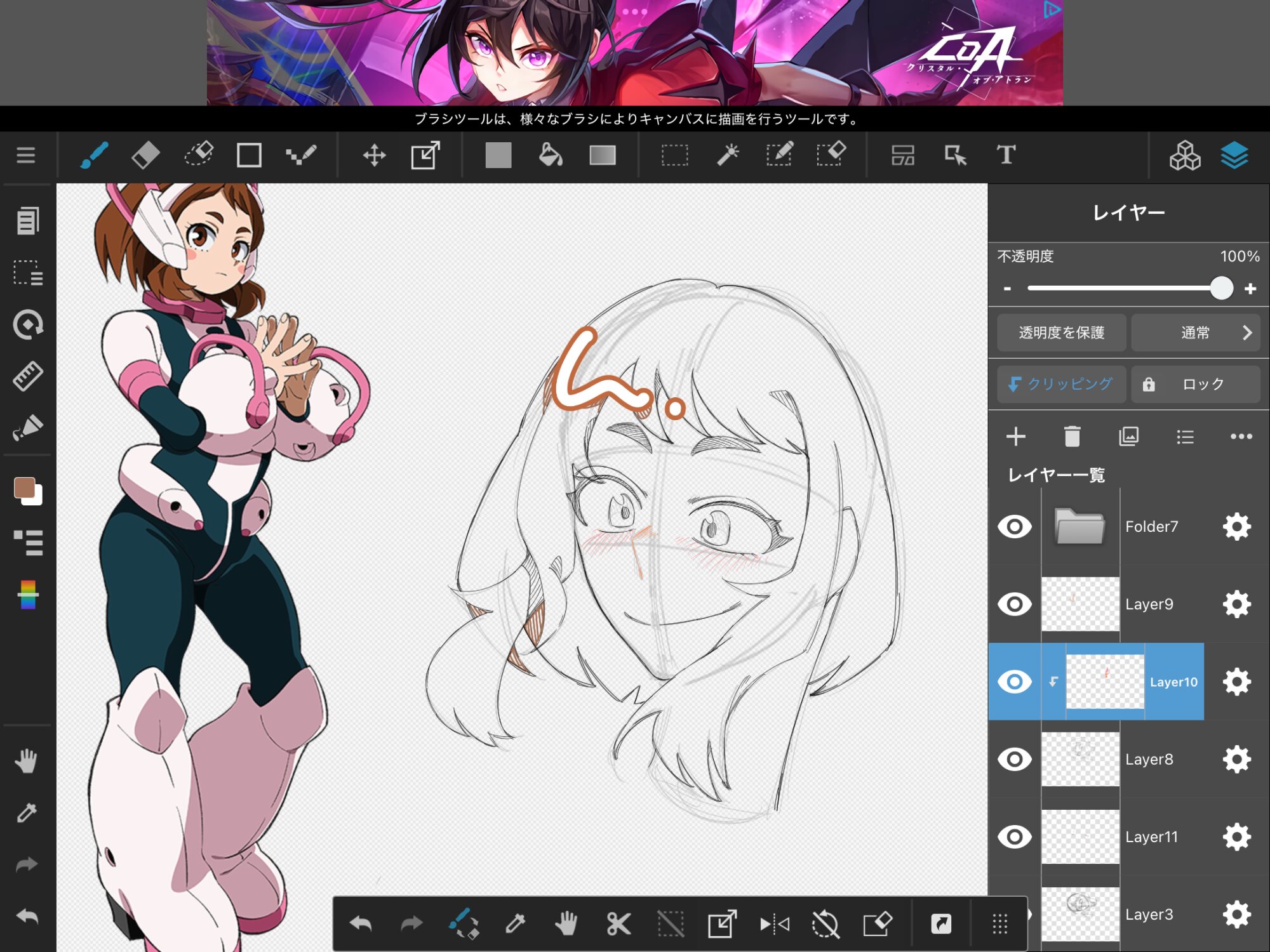Screen dimensions: 1270x952
Task: Pick the Eyedropper in left sidebar
Action: pos(26,812)
